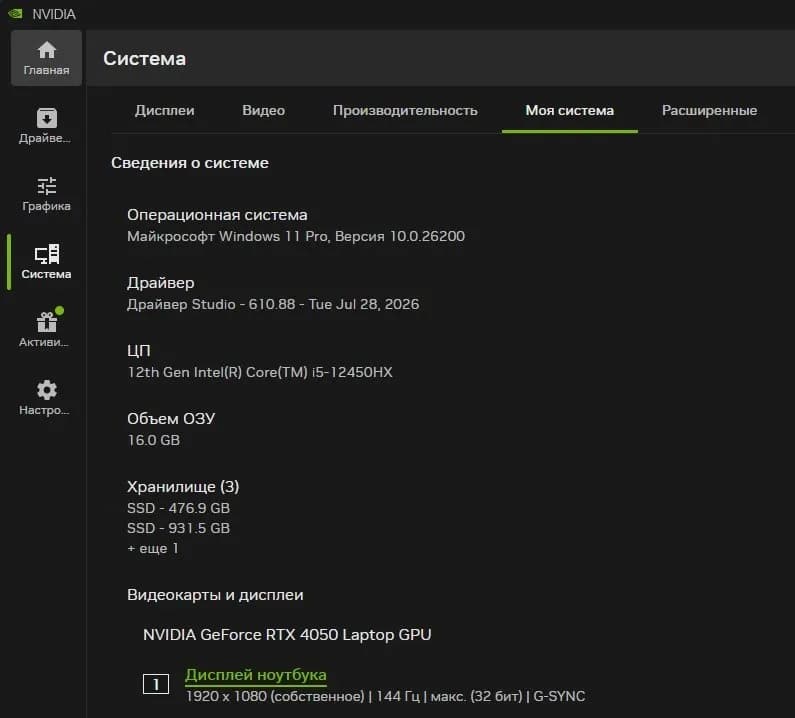Select the Моя система tab
The width and height of the screenshot is (795, 718).
click(569, 110)
